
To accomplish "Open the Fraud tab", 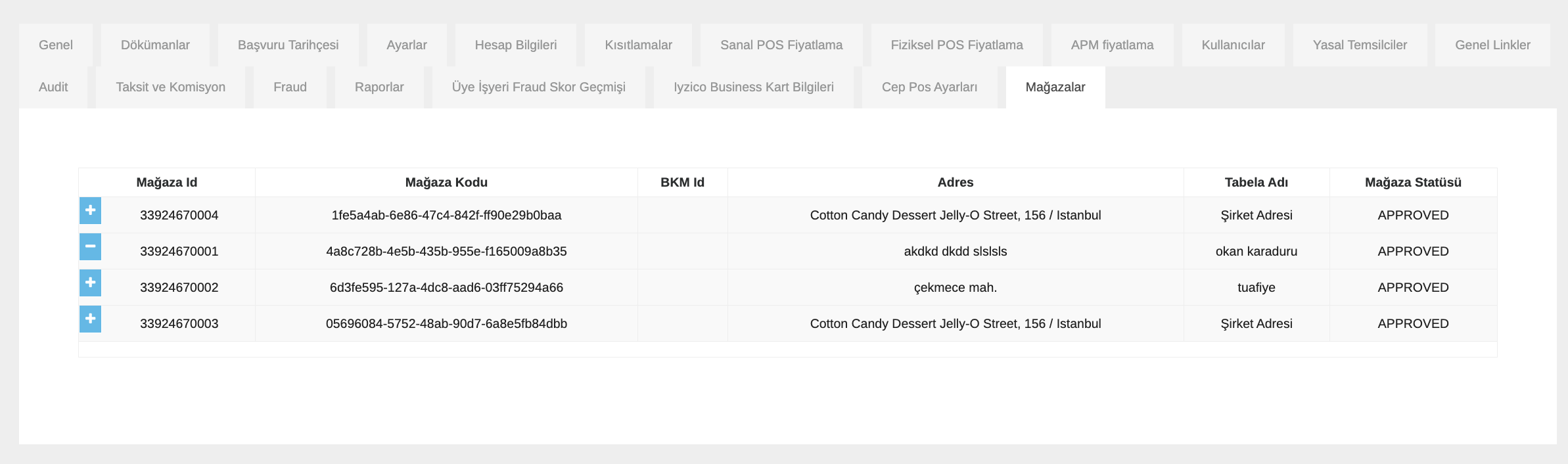I will (290, 87).
